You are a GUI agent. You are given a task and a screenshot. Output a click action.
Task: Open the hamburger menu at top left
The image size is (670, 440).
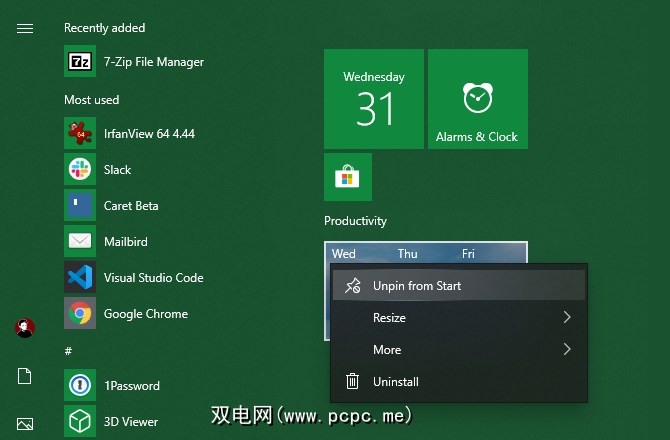(x=25, y=28)
